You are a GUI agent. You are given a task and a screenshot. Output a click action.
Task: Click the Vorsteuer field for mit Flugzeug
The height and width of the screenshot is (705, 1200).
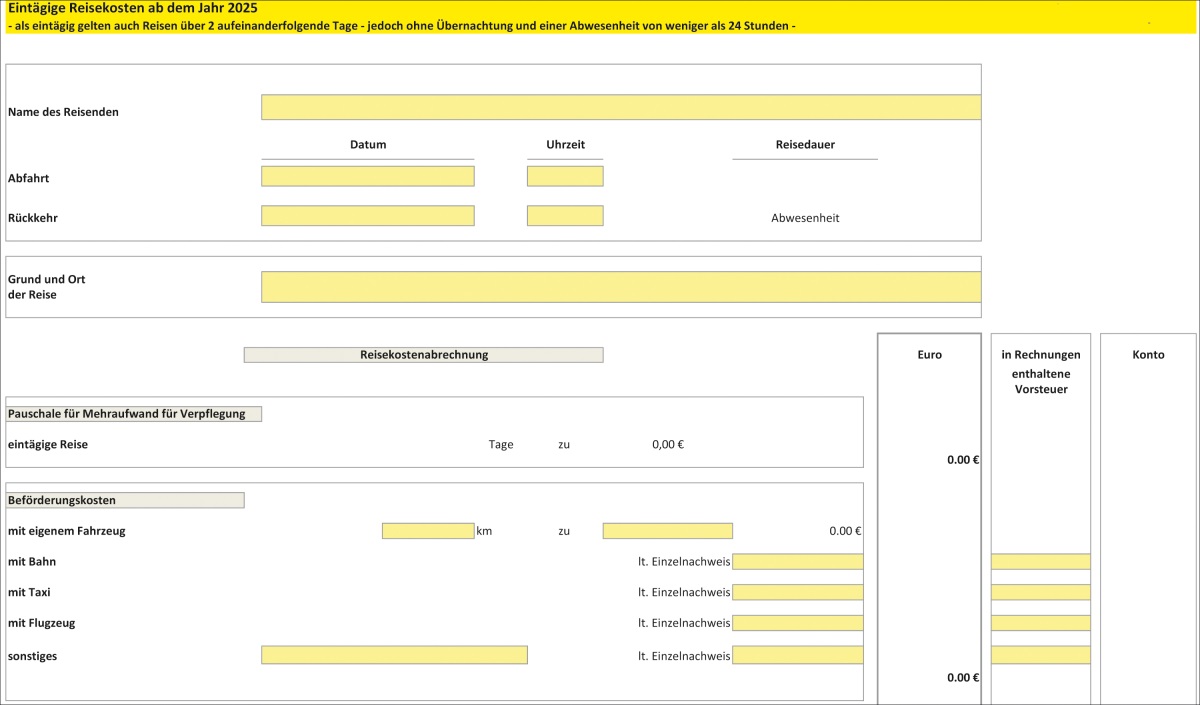[x=1040, y=623]
